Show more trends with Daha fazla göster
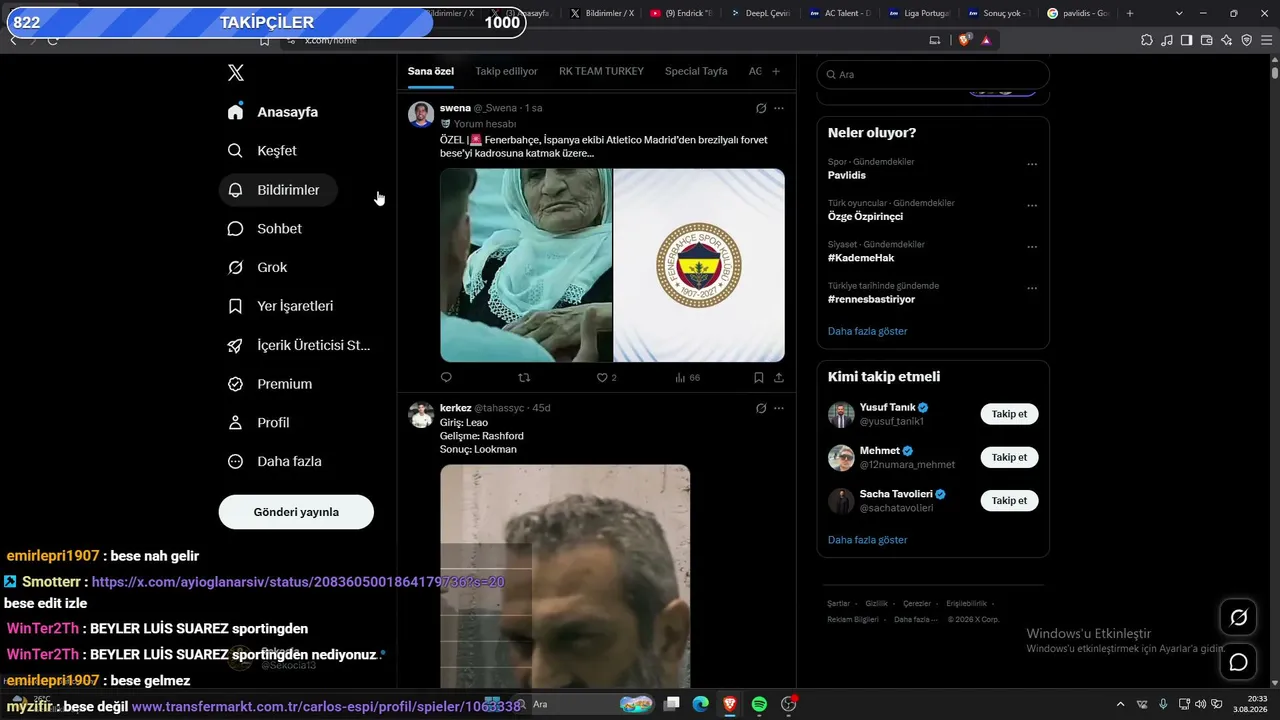Viewport: 1280px width, 720px height. [868, 331]
